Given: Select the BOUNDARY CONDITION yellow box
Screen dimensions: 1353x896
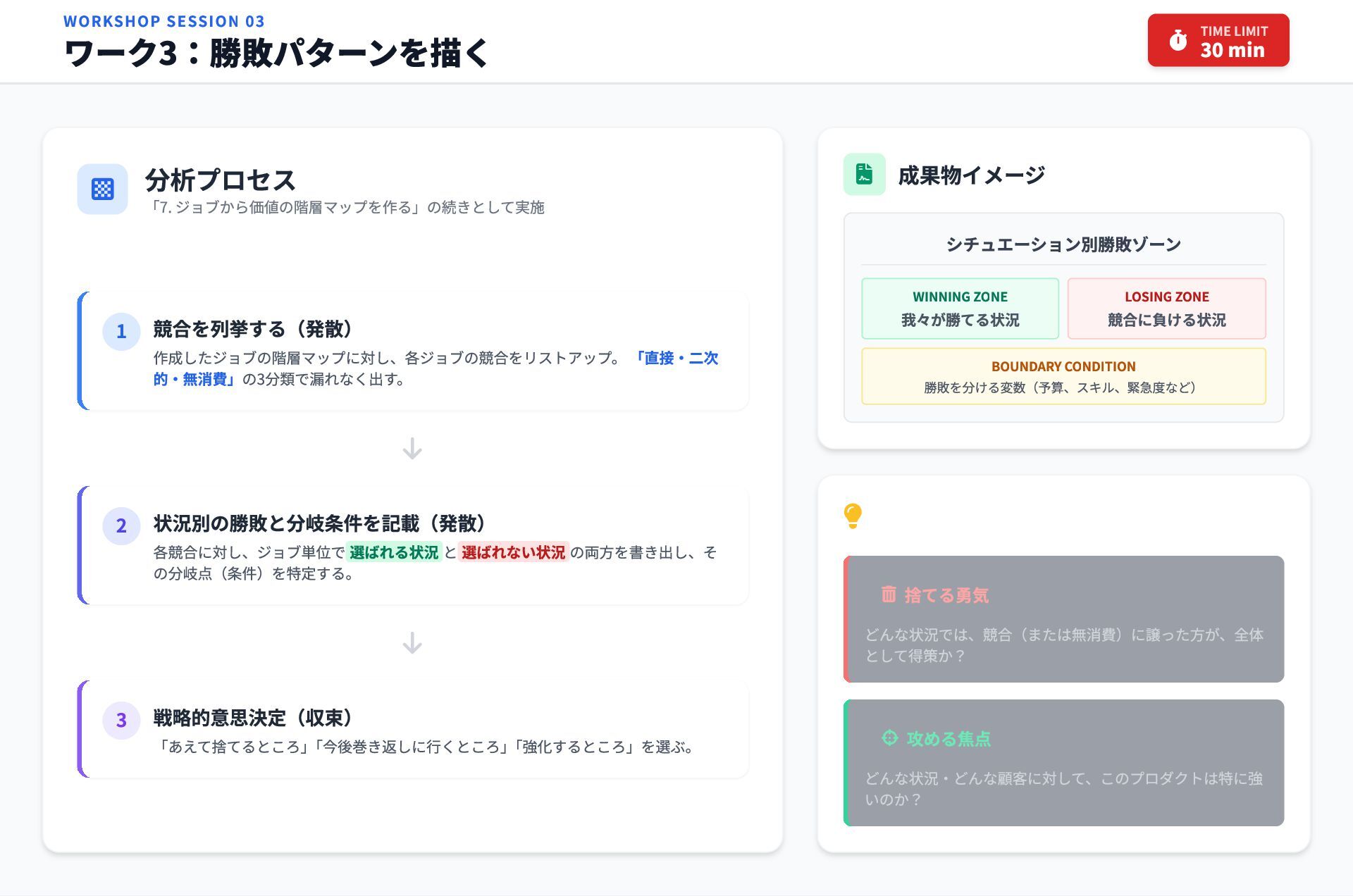Looking at the screenshot, I should click(1063, 376).
